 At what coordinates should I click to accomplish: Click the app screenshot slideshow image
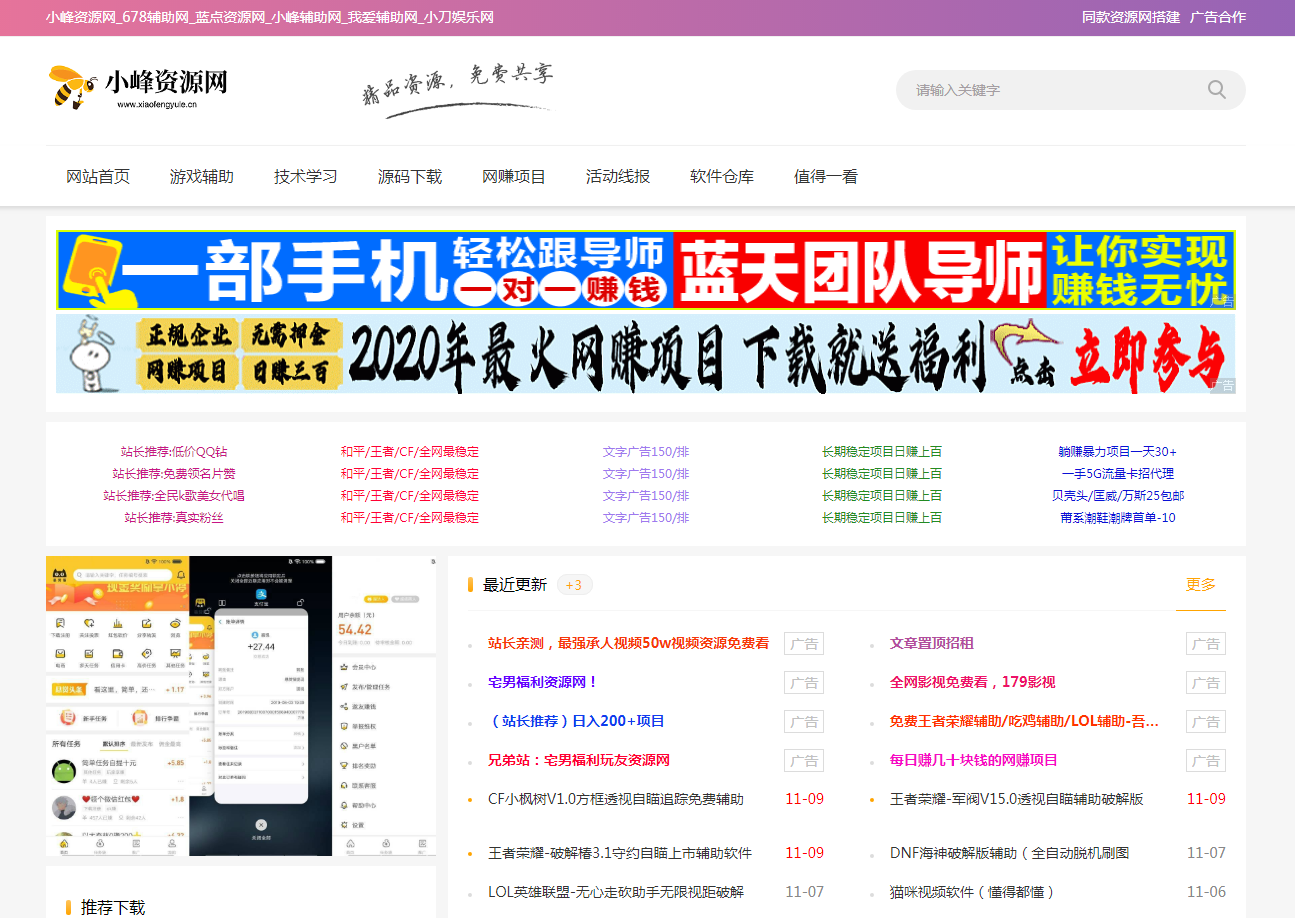click(x=241, y=706)
